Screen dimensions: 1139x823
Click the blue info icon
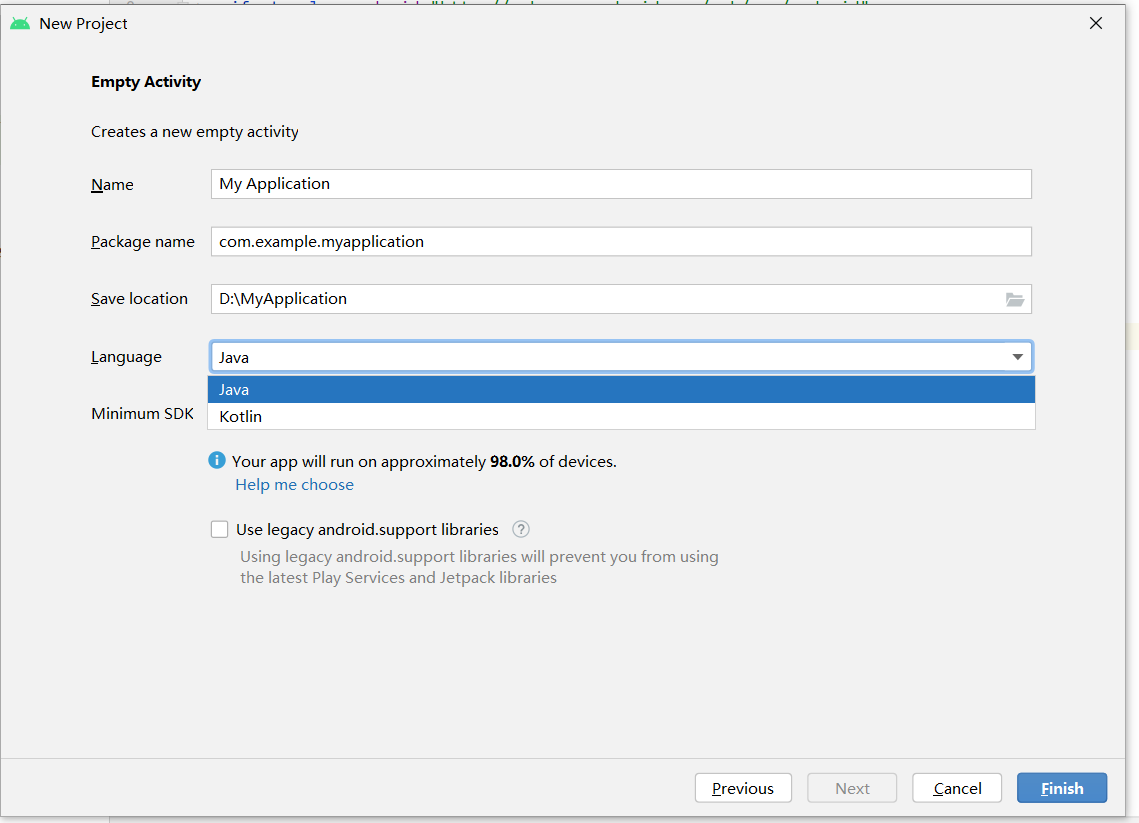coord(217,460)
